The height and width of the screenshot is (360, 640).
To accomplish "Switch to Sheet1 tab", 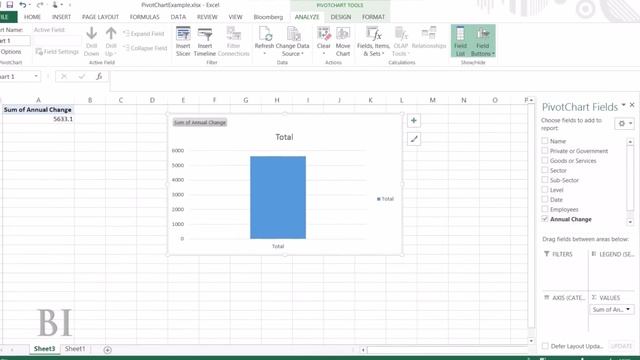I will [x=75, y=349].
